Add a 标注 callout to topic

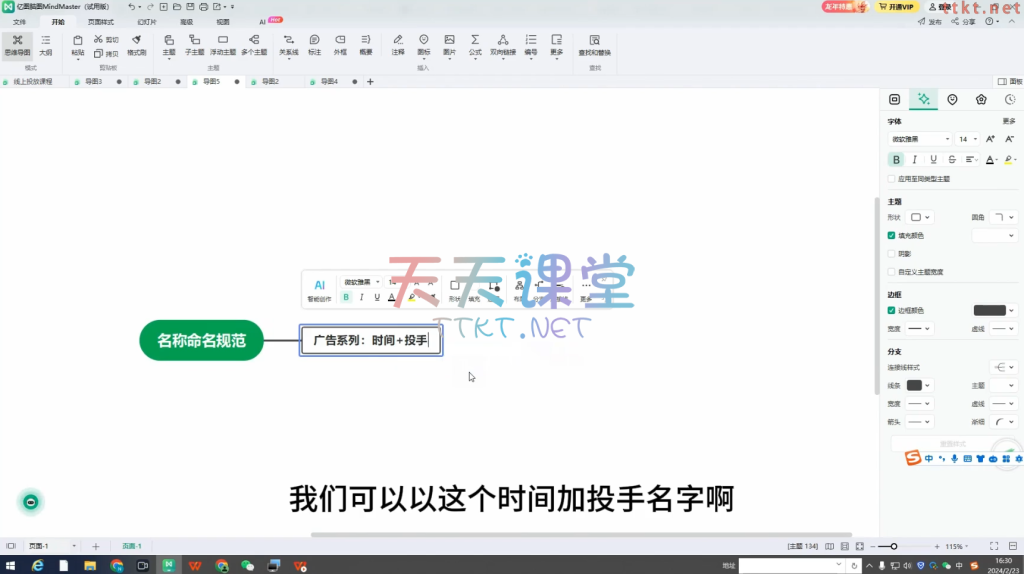tap(315, 43)
